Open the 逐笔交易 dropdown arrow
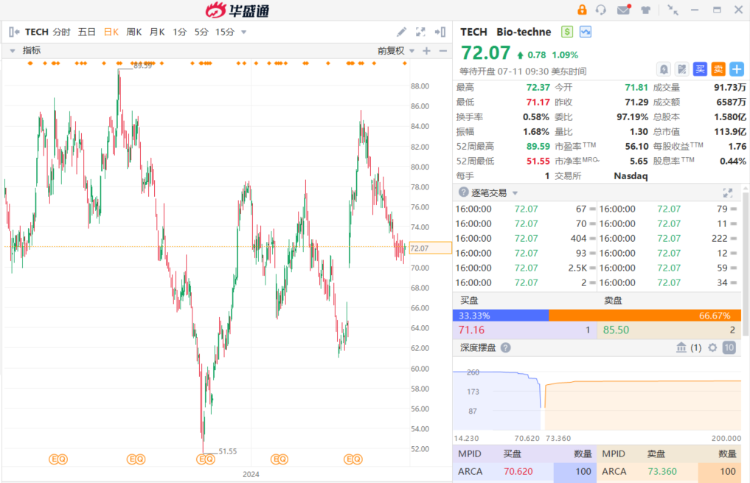750x483 pixels. pos(515,193)
